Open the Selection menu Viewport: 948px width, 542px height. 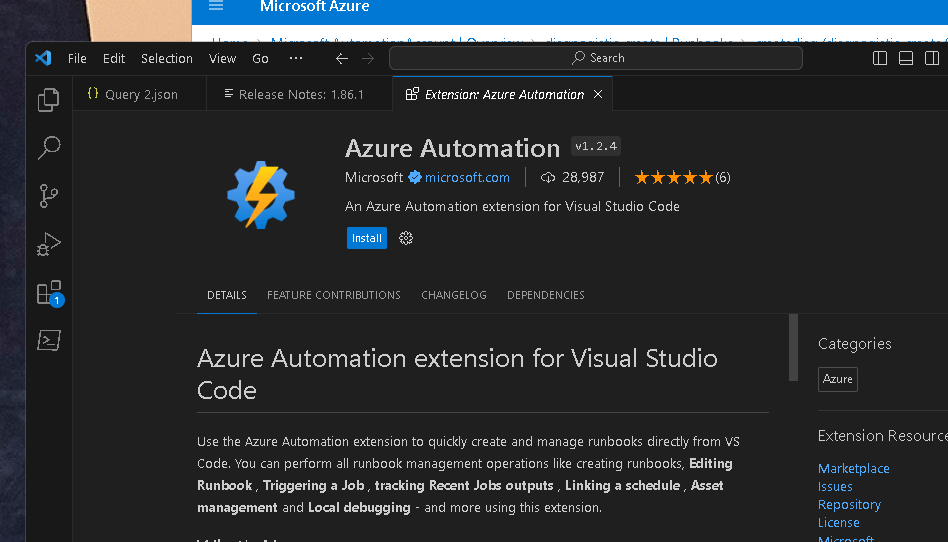[x=167, y=59]
